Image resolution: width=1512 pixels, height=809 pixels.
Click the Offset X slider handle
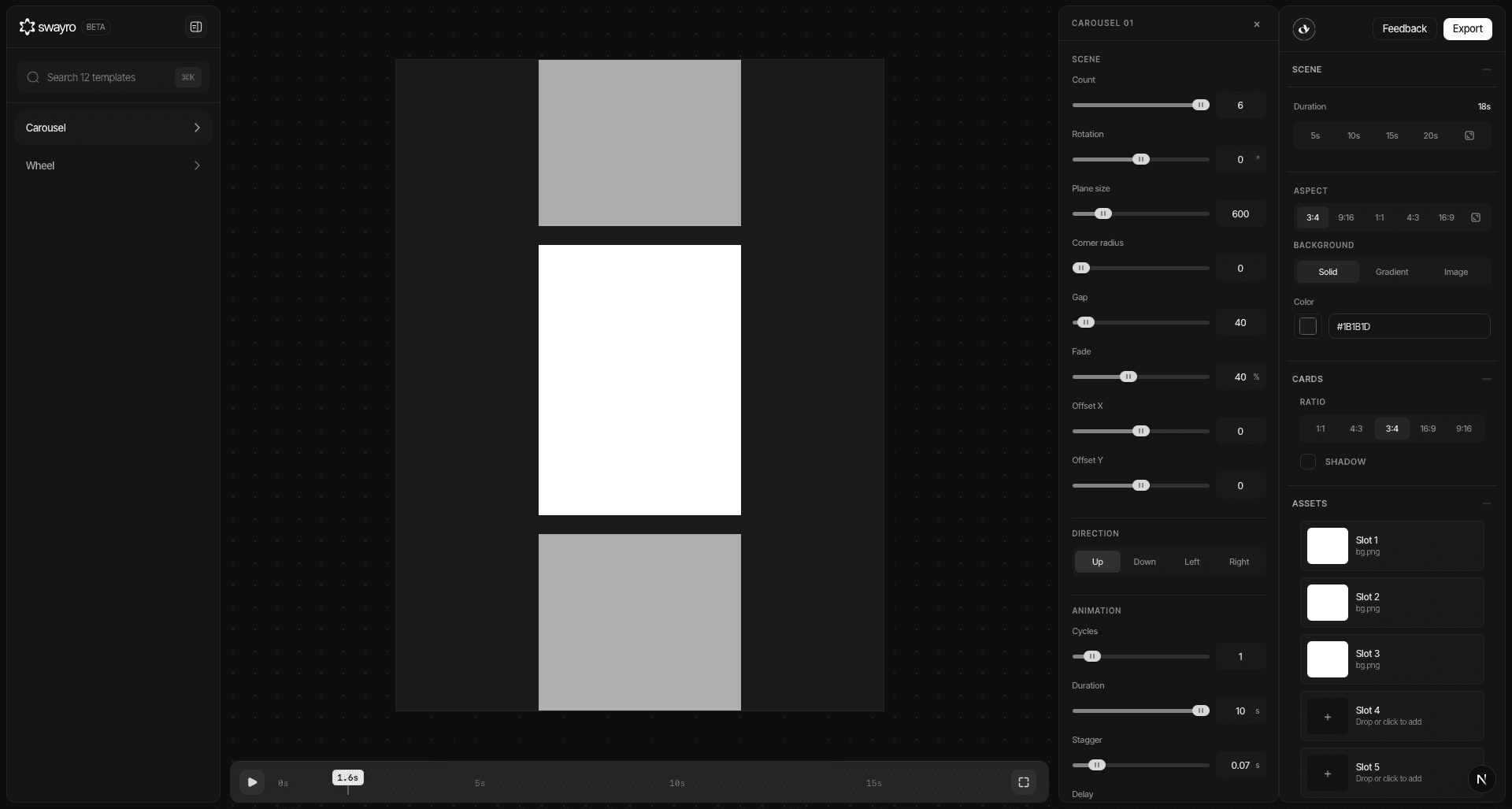(1141, 431)
